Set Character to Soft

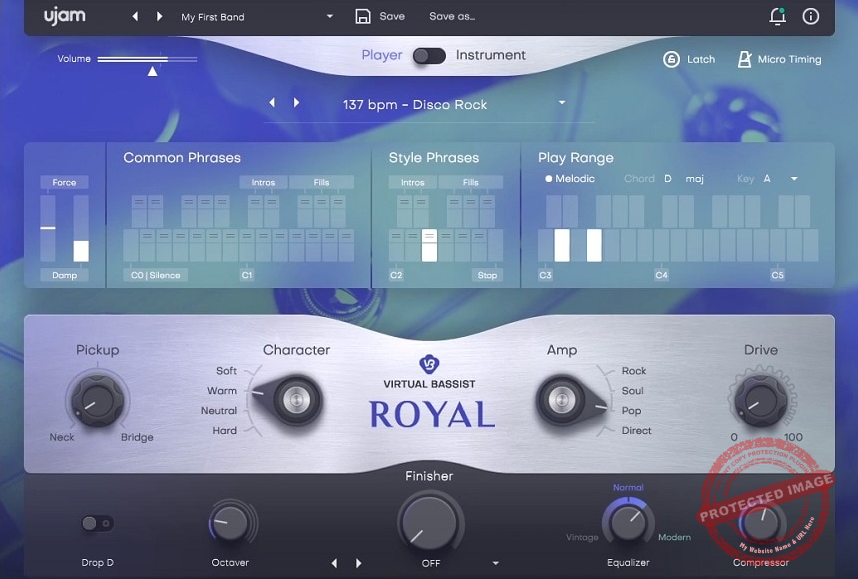(226, 370)
